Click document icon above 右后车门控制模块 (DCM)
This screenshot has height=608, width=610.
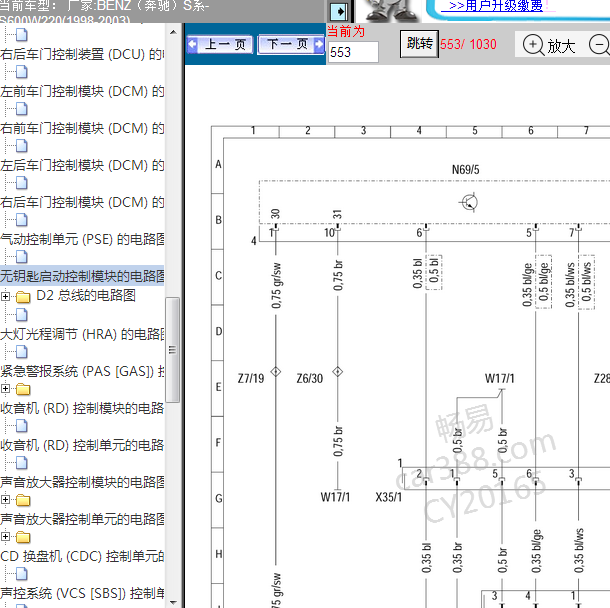point(22,183)
